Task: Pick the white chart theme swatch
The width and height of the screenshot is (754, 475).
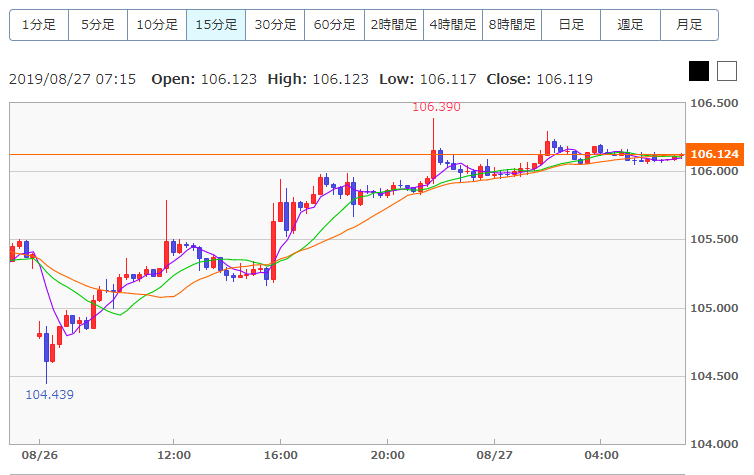Action: [x=727, y=71]
